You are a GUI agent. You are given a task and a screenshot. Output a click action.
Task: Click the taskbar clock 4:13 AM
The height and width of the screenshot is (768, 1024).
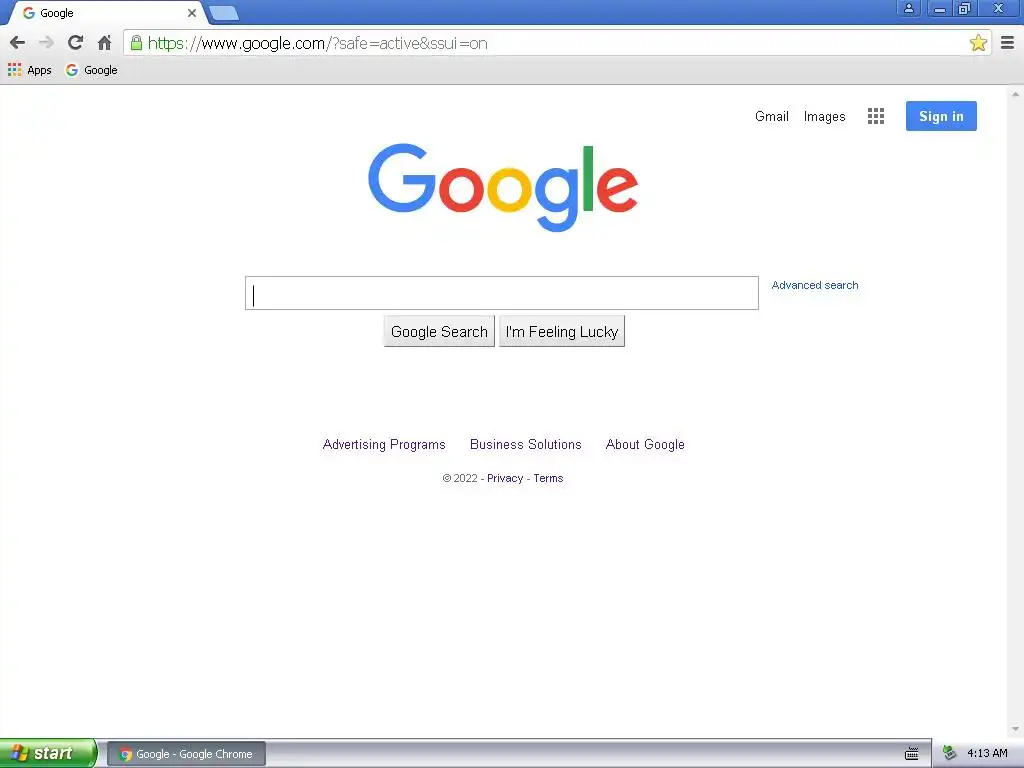(x=987, y=754)
